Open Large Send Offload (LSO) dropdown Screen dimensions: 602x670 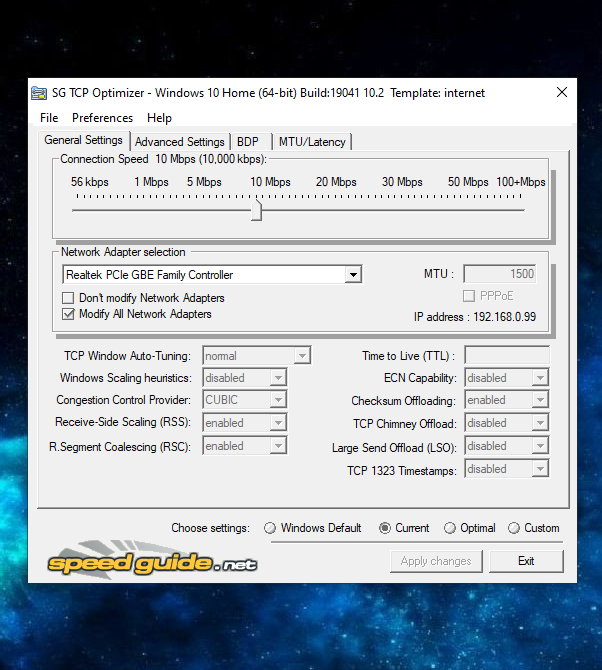540,446
